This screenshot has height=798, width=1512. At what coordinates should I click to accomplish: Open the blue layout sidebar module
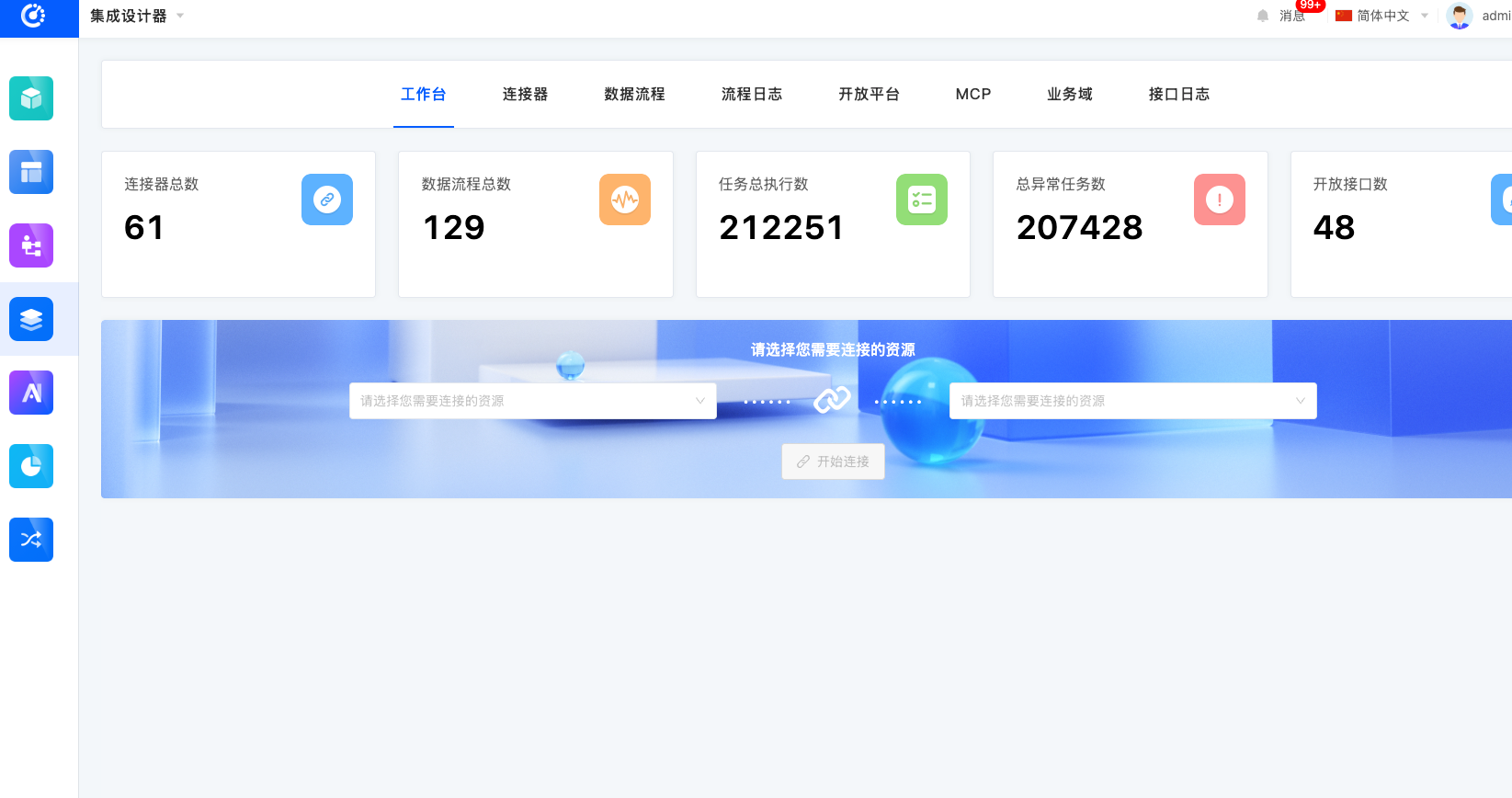coord(31,172)
